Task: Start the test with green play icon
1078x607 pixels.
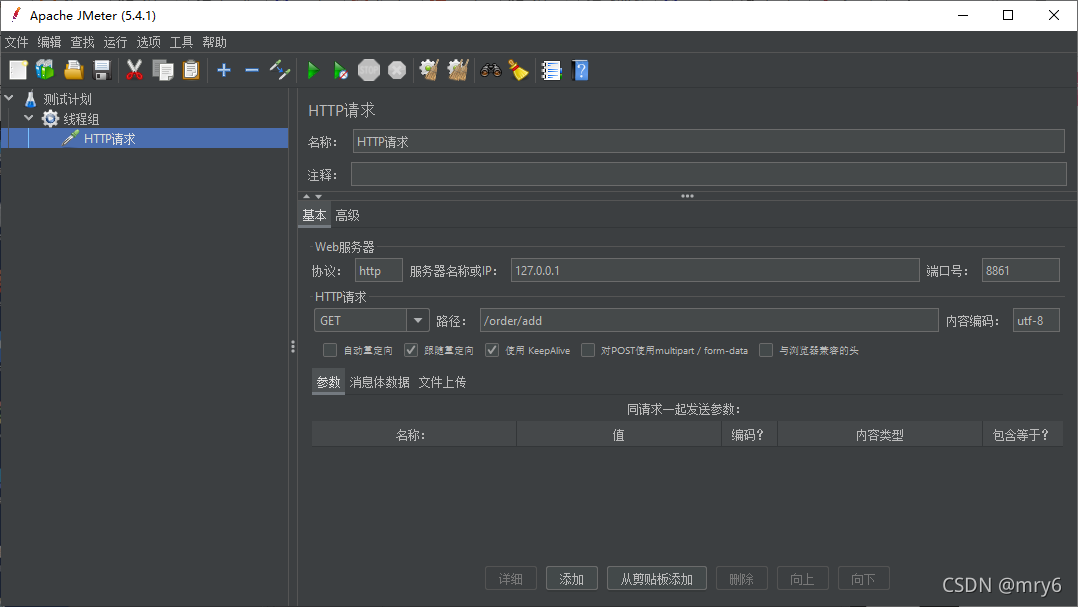Action: pos(313,70)
